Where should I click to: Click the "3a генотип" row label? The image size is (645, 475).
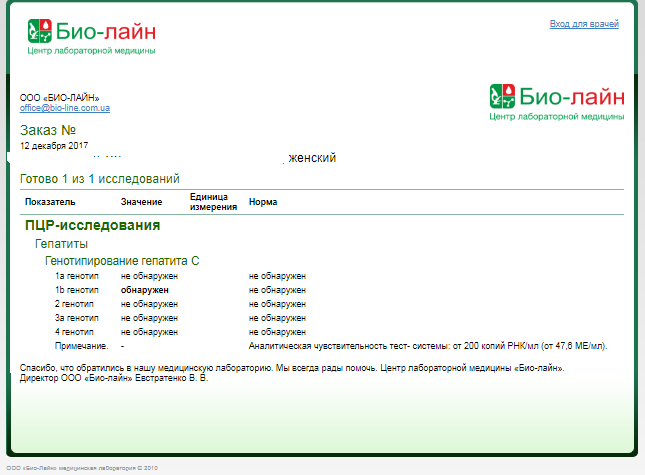pyautogui.click(x=75, y=317)
